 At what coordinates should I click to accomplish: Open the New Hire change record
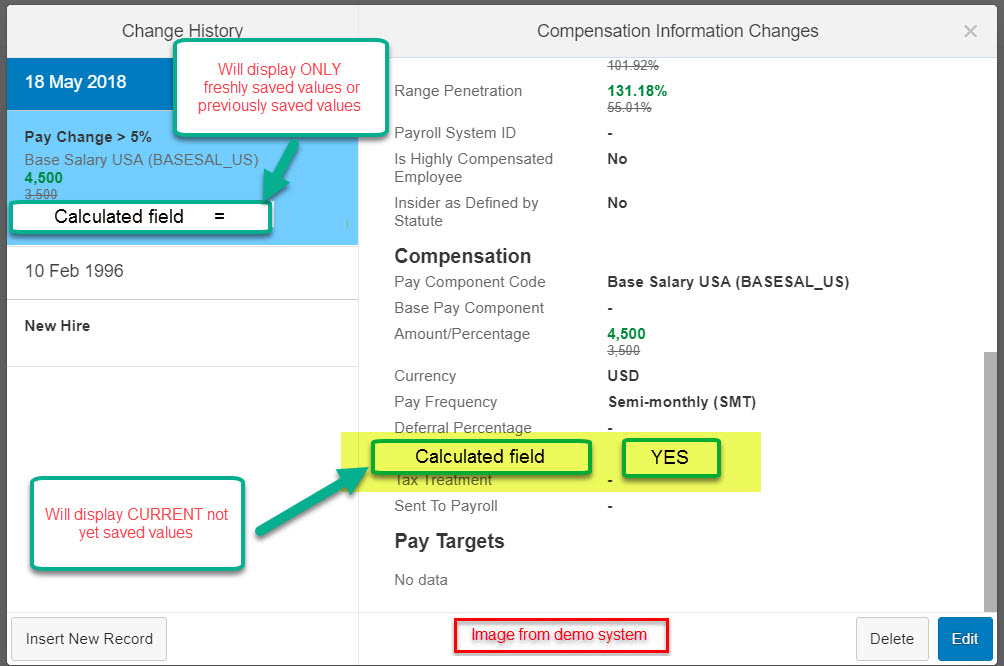182,333
